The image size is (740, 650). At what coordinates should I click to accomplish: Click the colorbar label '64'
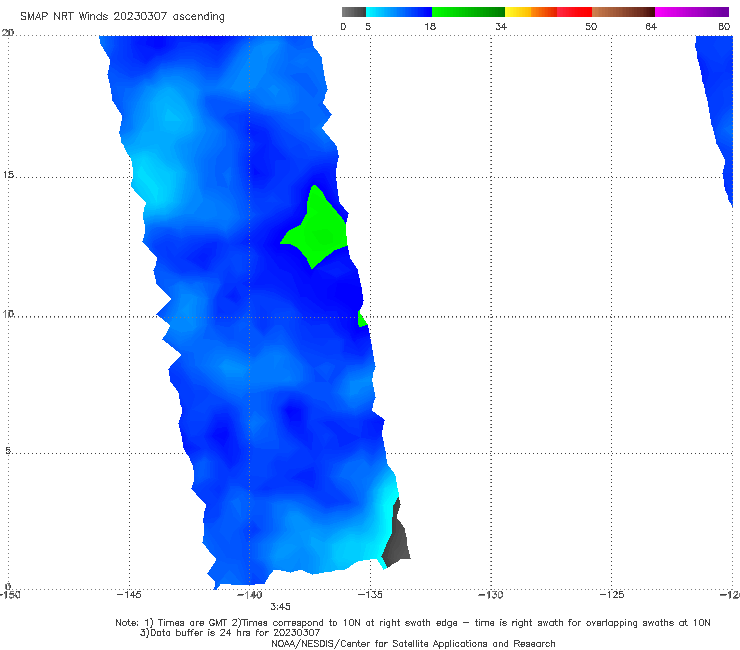click(x=651, y=27)
